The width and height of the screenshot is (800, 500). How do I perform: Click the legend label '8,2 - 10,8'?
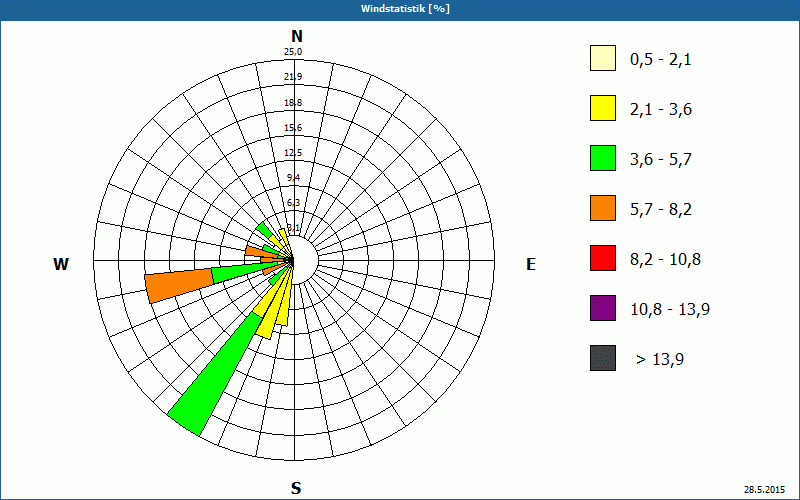tap(665, 260)
